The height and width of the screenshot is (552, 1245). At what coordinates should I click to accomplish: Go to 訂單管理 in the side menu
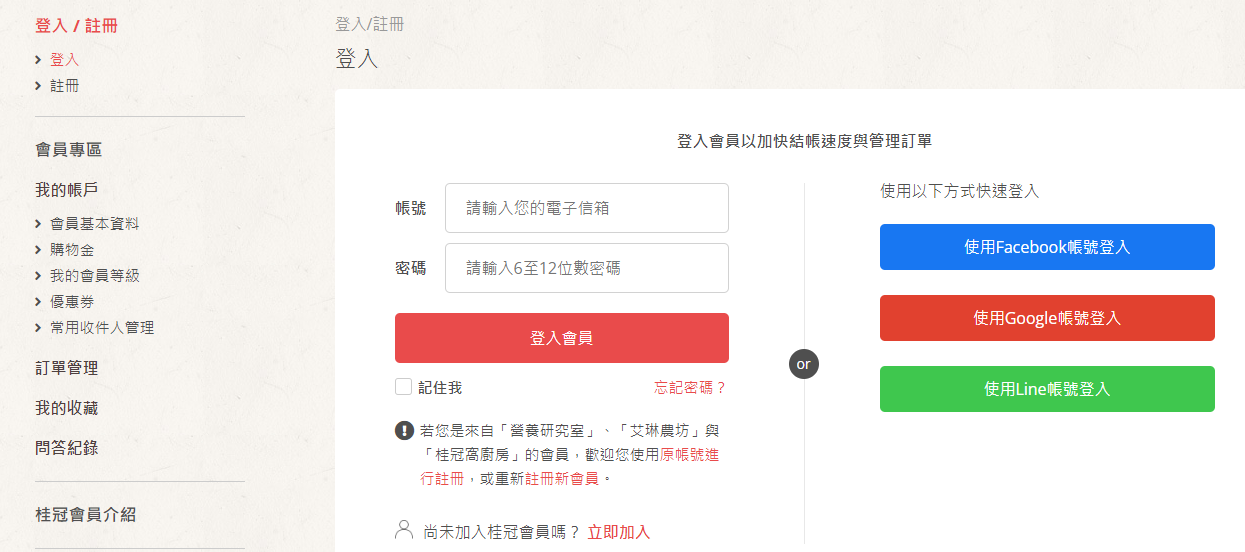tap(67, 368)
